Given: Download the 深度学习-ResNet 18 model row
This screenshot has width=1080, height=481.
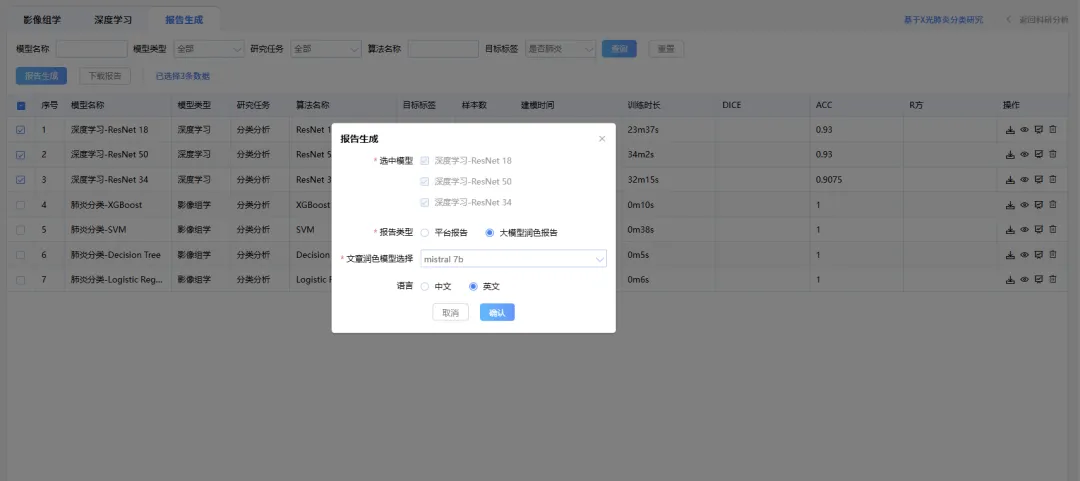Looking at the screenshot, I should pos(1010,130).
